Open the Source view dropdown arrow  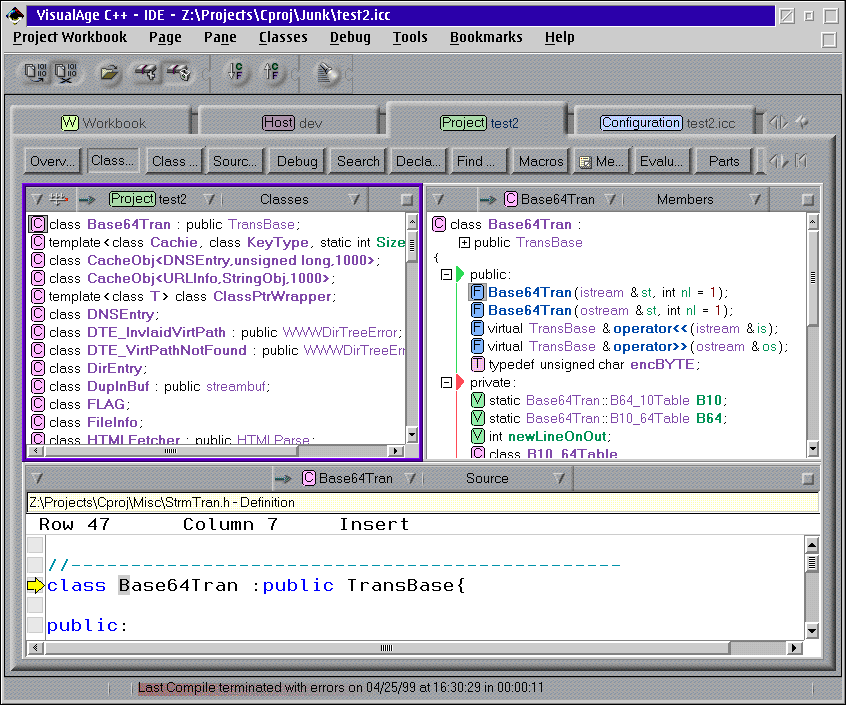coord(560,478)
